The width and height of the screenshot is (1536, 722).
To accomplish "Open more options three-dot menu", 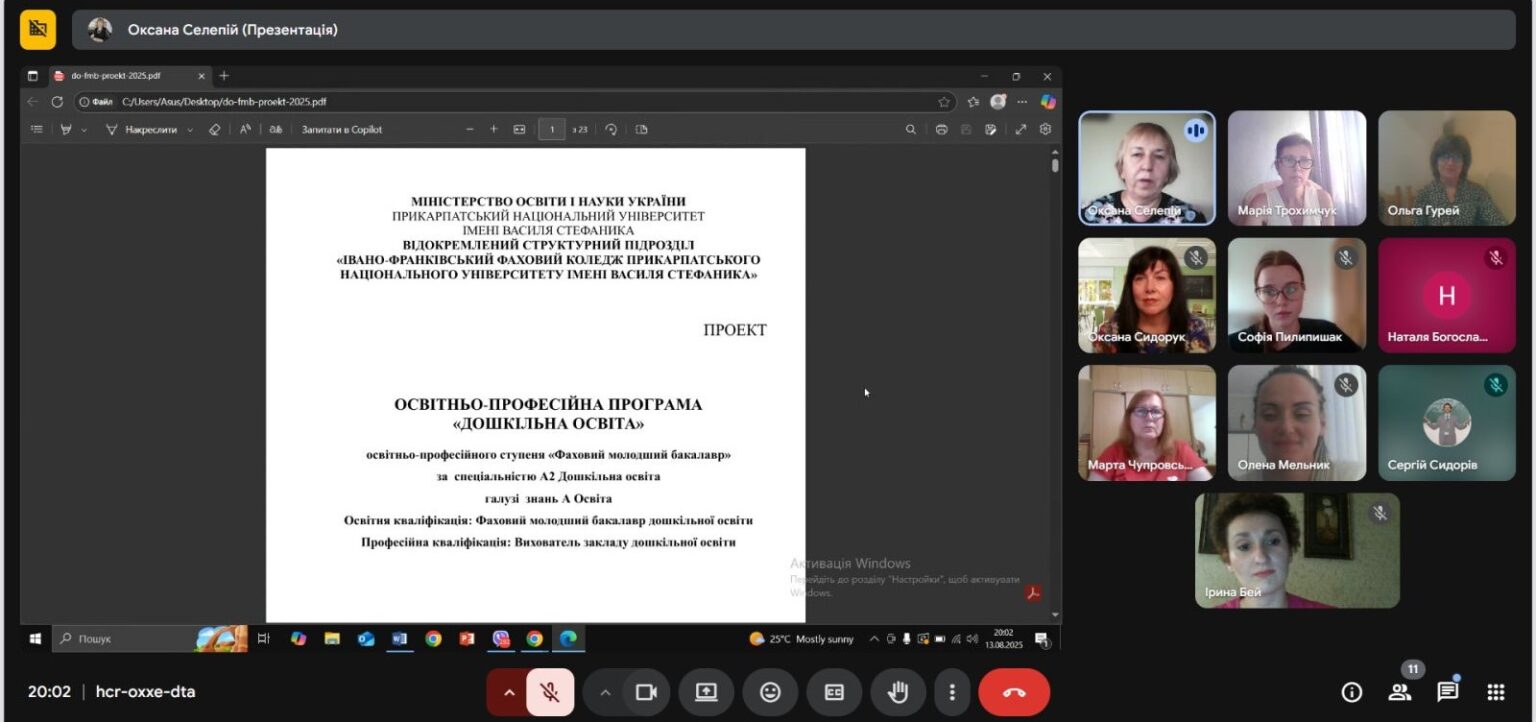I will (x=953, y=692).
